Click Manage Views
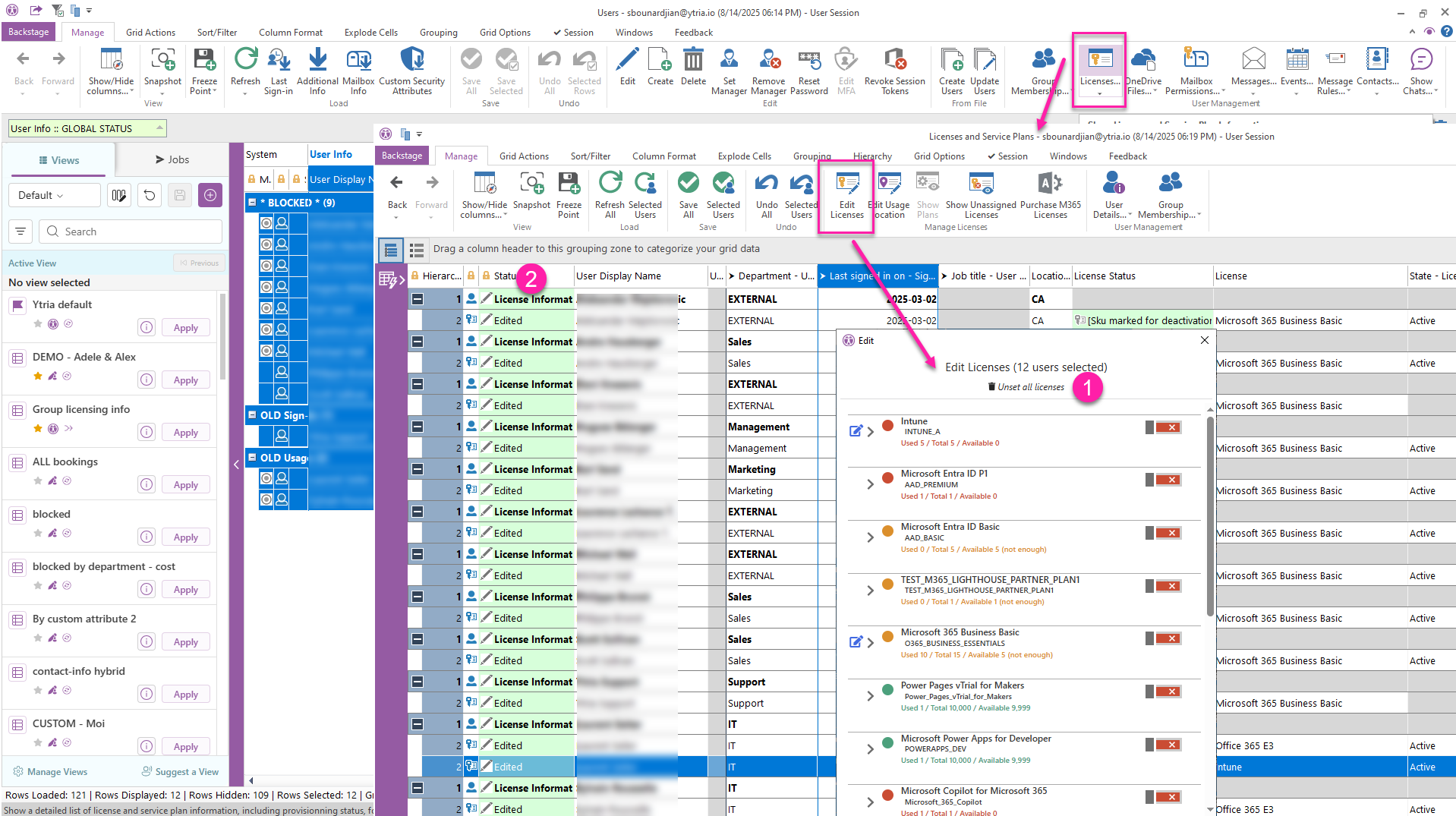The image size is (1456, 816). (x=50, y=771)
